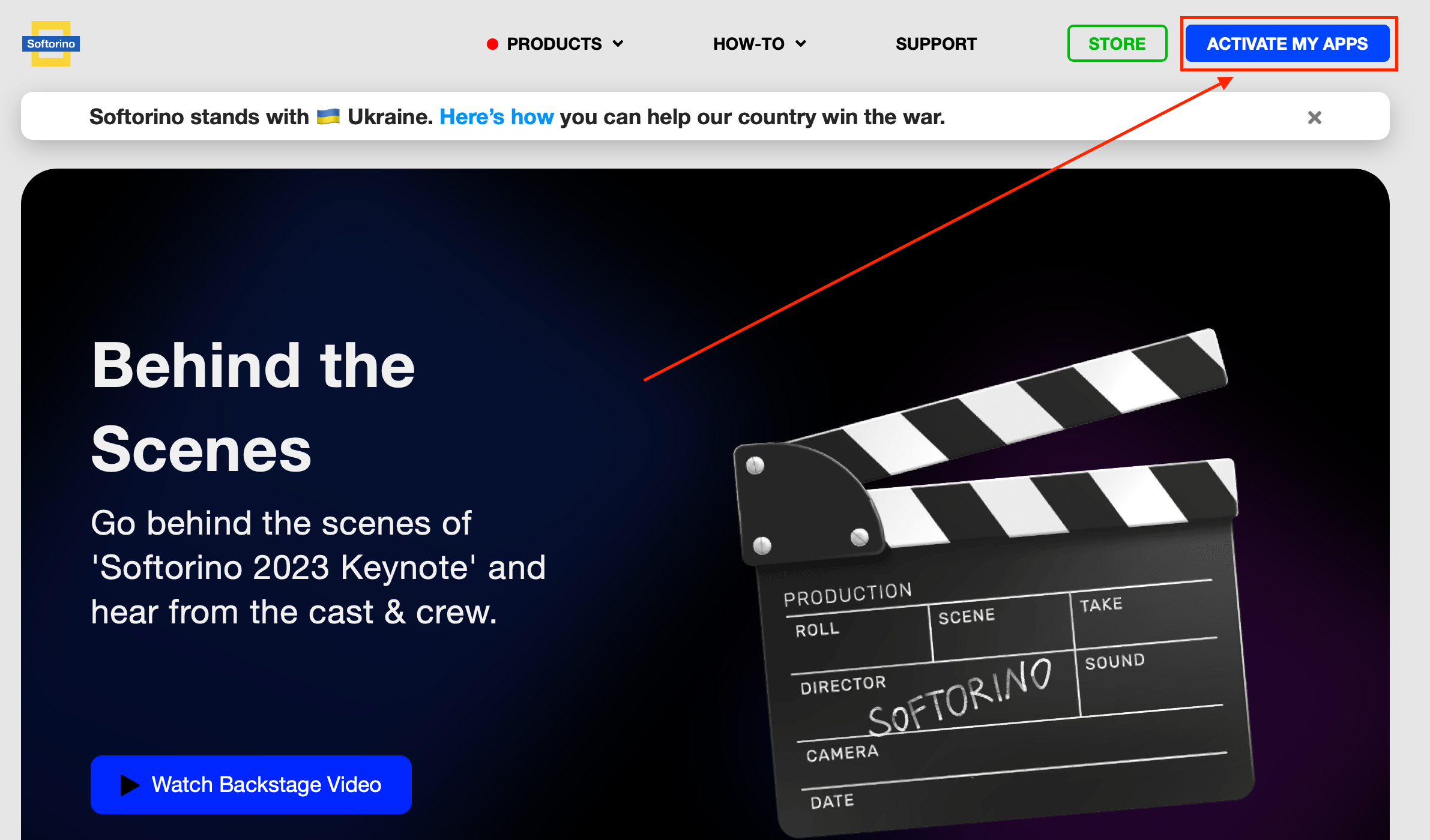Follow the "Here's how" link
The width and height of the screenshot is (1430, 840).
pyautogui.click(x=496, y=116)
